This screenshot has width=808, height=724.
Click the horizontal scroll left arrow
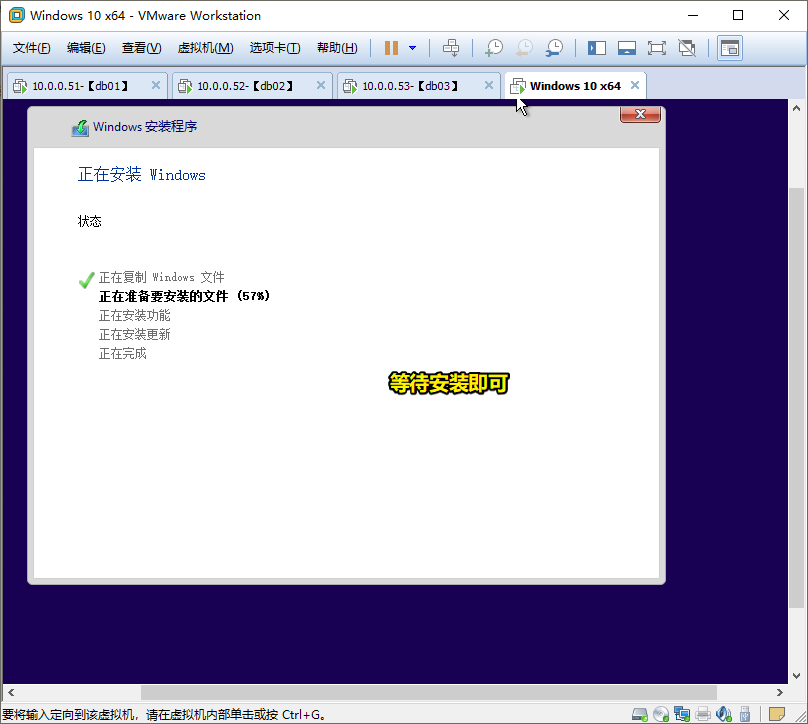11,693
